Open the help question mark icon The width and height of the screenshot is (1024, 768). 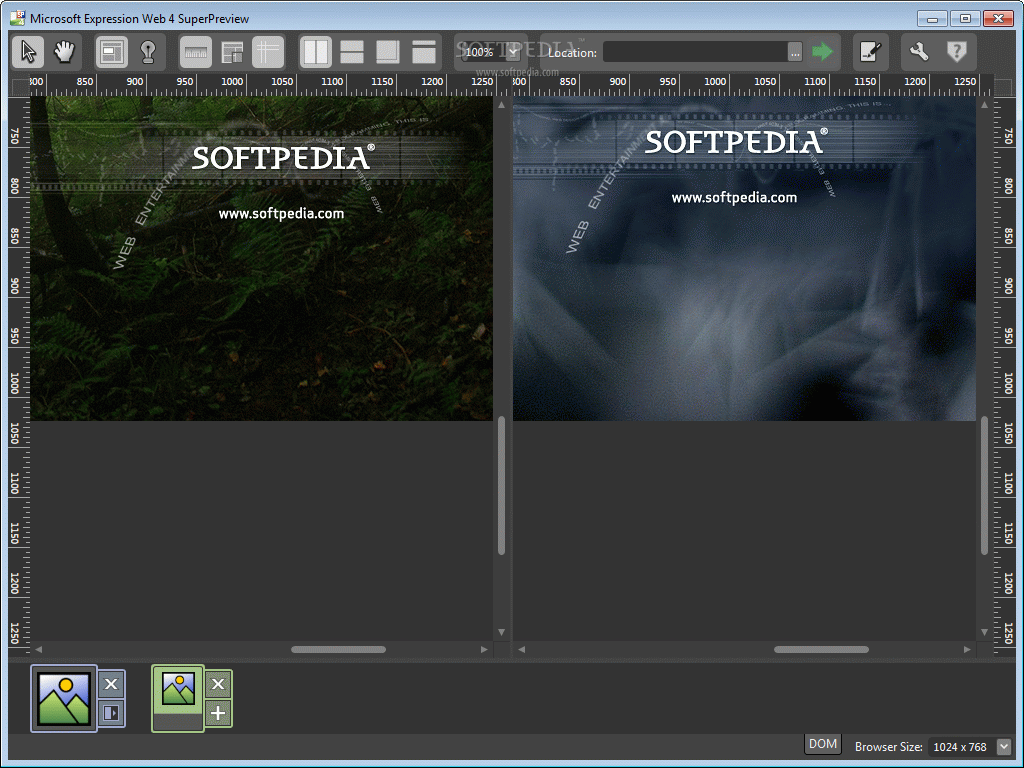point(957,52)
